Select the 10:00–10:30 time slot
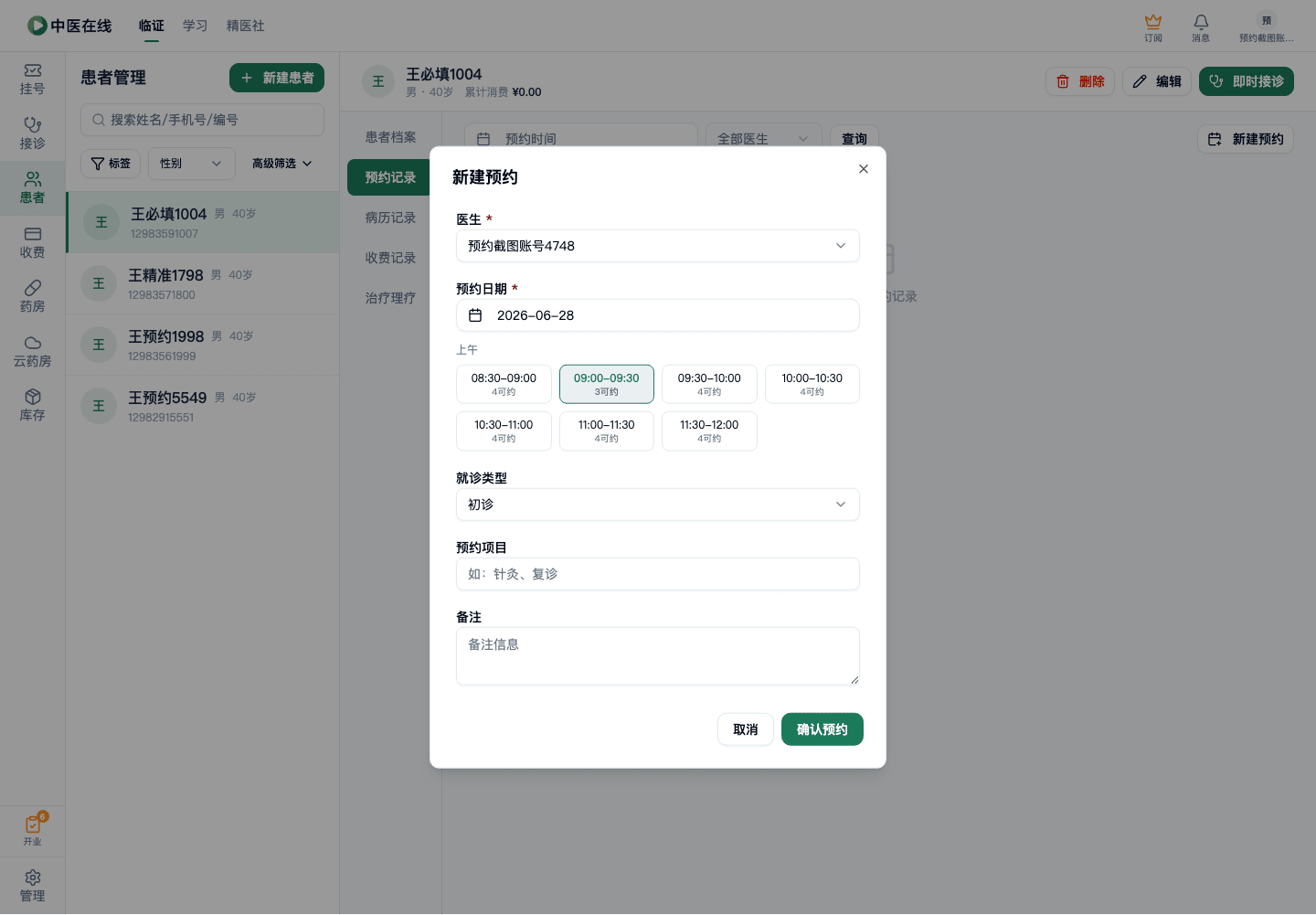 coord(812,384)
